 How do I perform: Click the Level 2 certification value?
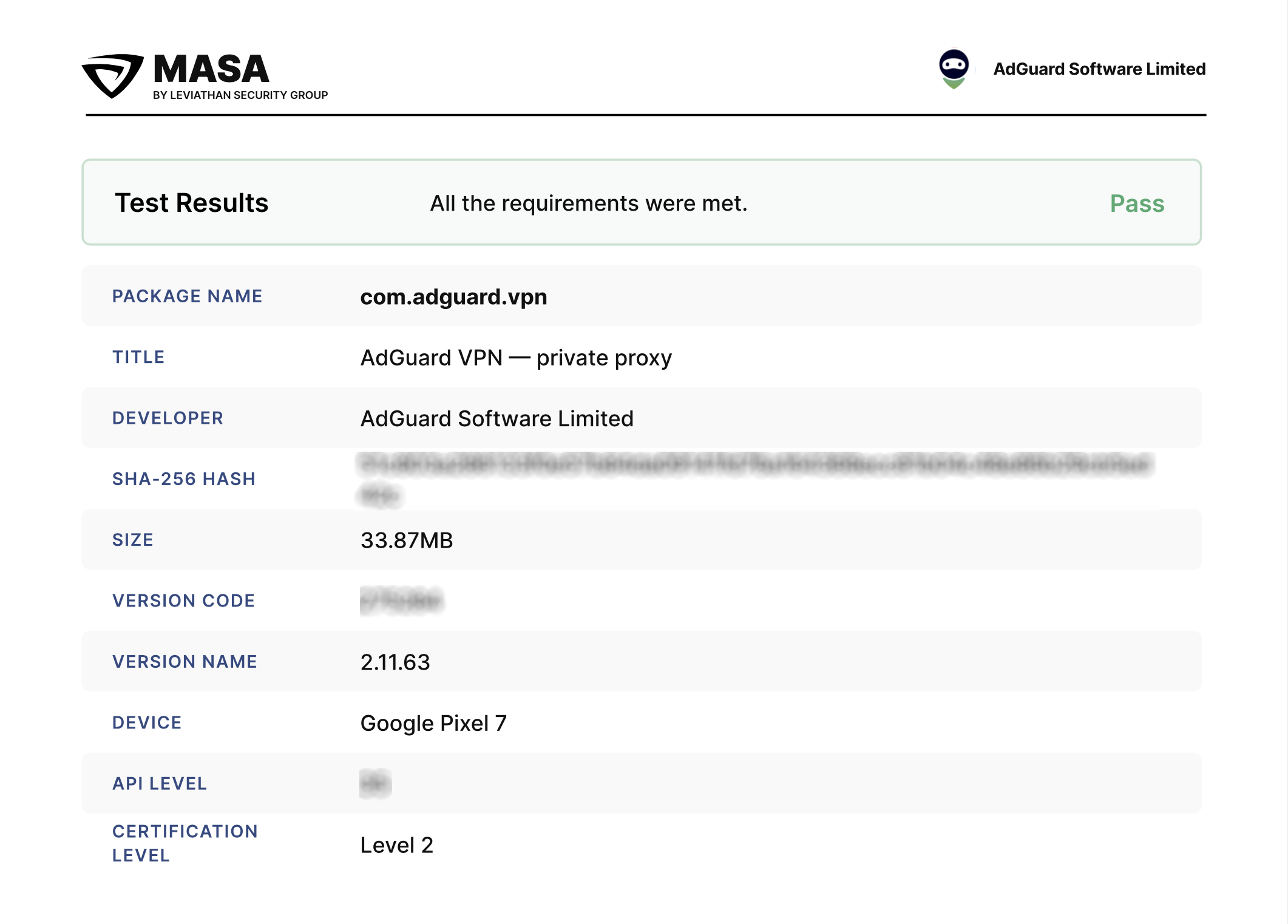[396, 845]
